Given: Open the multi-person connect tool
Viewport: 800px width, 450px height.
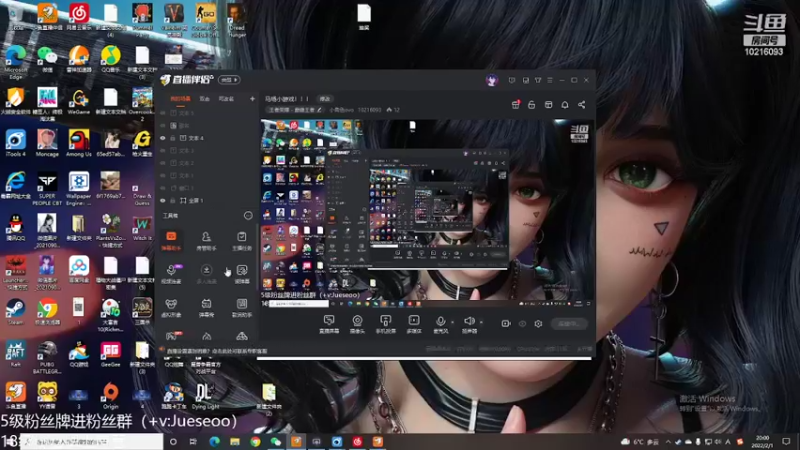Looking at the screenshot, I should click(x=206, y=273).
